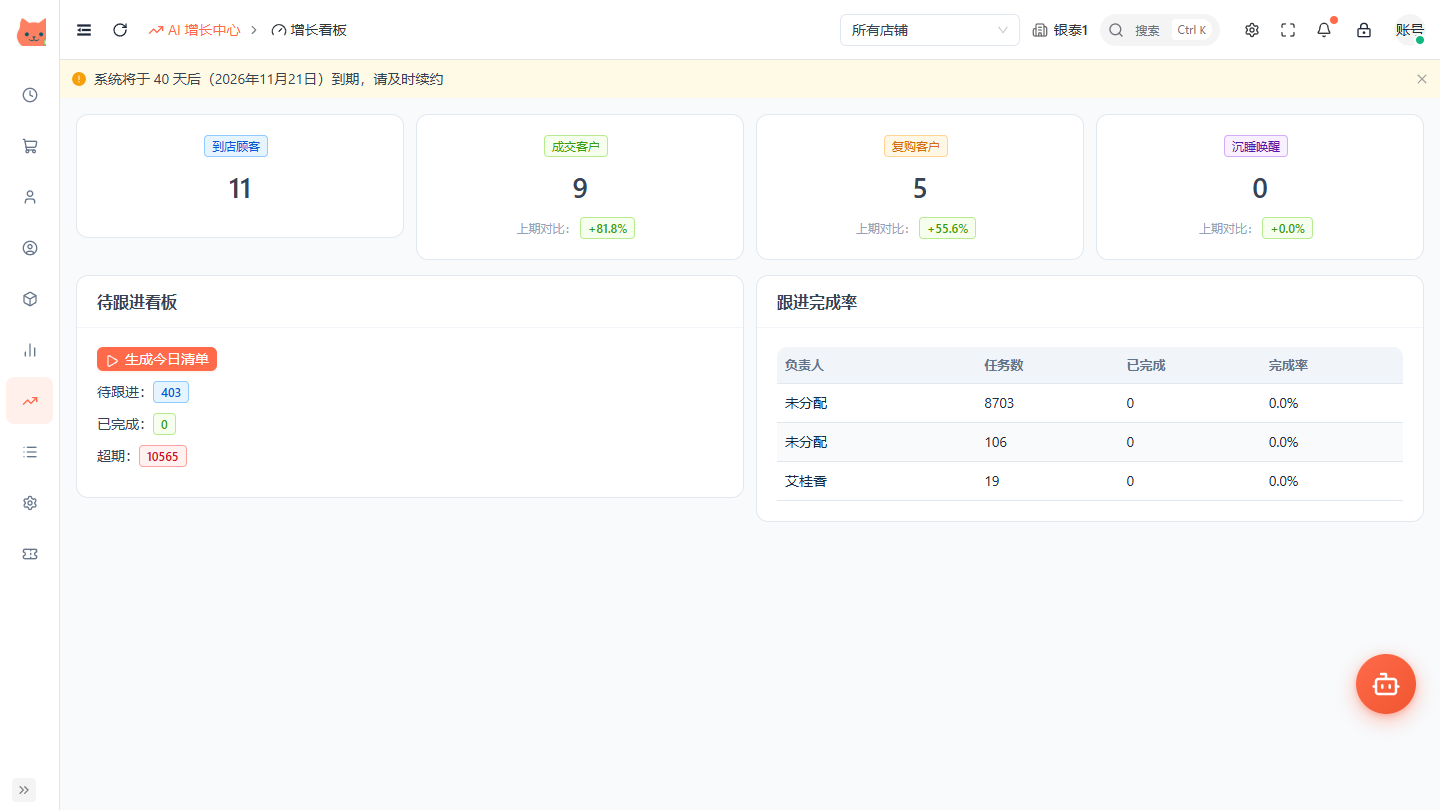Click the 搜索 search field
Screen dimensions: 1440x810
click(1160, 30)
